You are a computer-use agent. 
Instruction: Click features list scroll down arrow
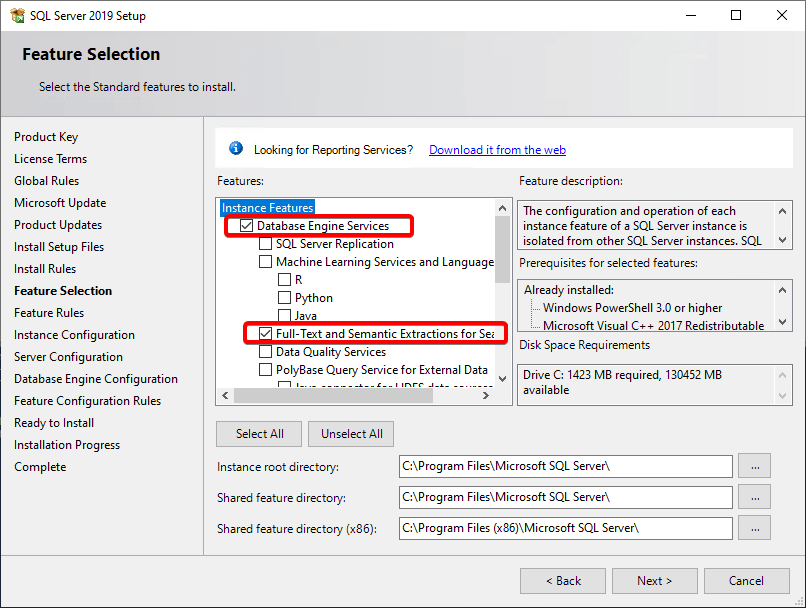[503, 379]
